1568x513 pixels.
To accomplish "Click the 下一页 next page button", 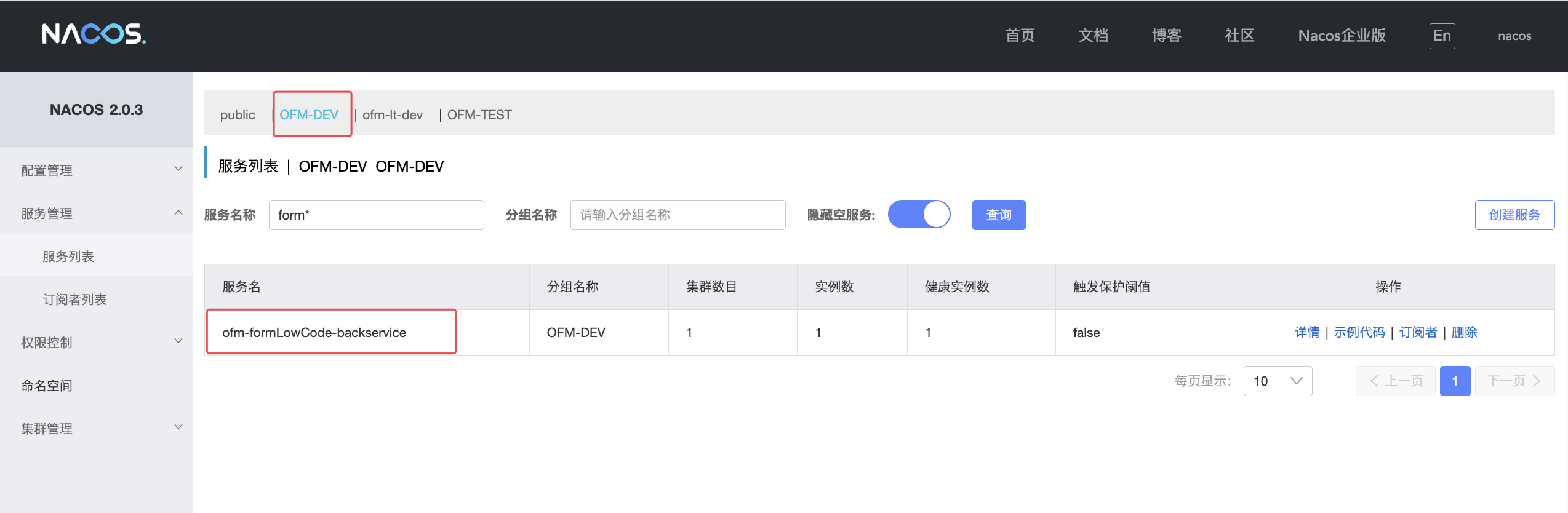I will pyautogui.click(x=1514, y=381).
